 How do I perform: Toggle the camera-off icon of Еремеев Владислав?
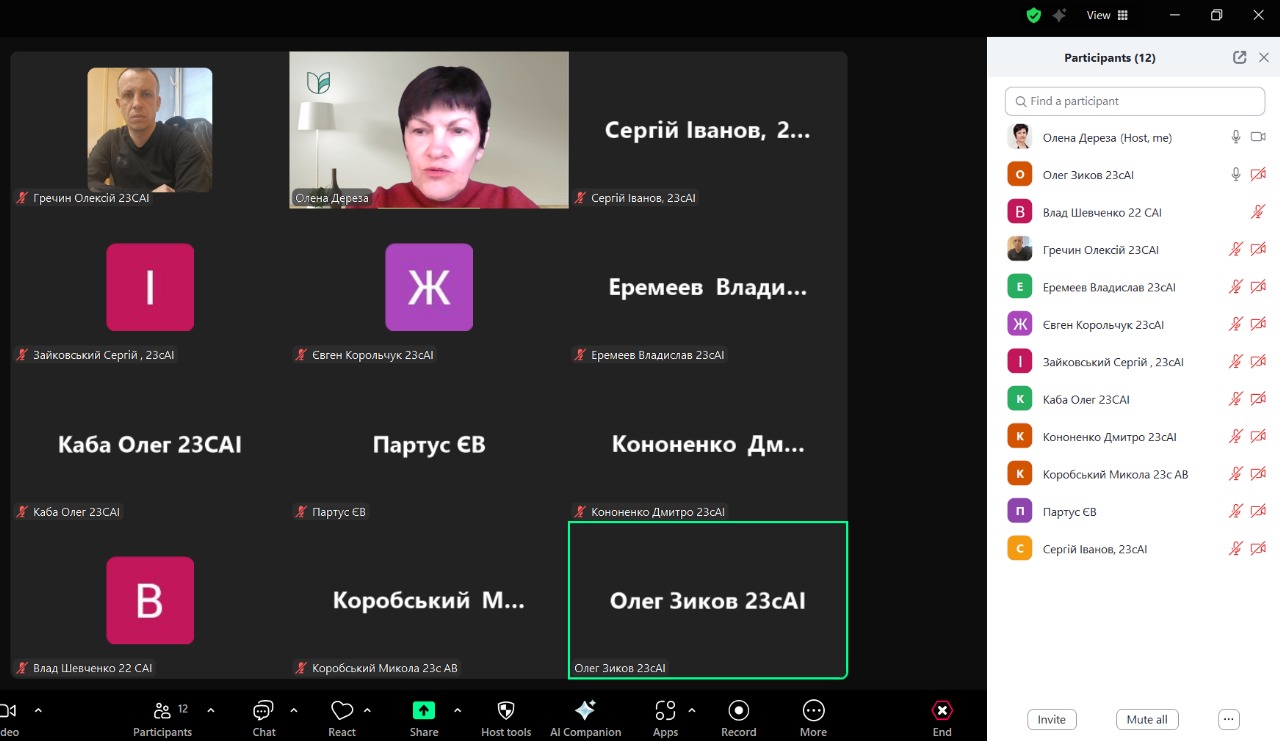click(x=1258, y=287)
